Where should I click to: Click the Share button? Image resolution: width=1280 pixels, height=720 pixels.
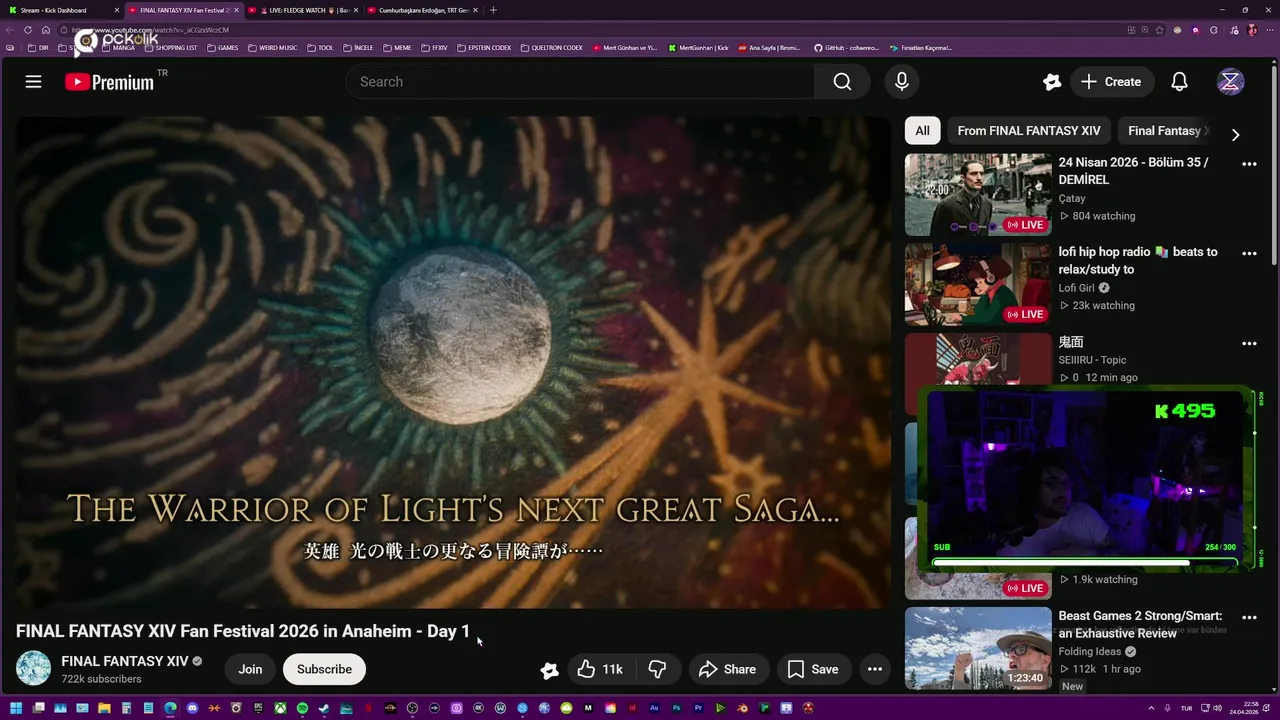(x=727, y=669)
